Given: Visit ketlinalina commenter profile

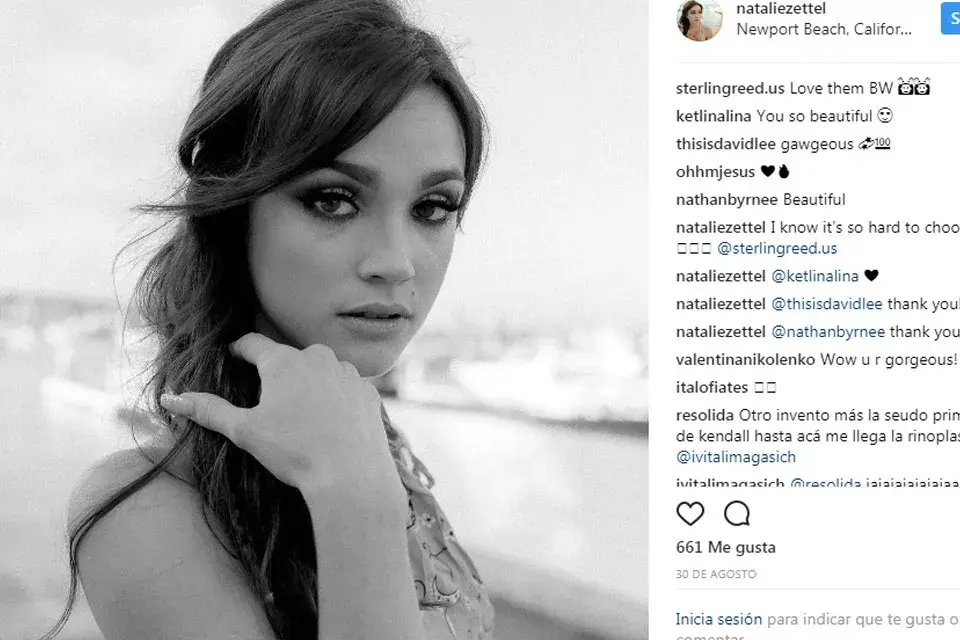Looking at the screenshot, I should point(713,116).
